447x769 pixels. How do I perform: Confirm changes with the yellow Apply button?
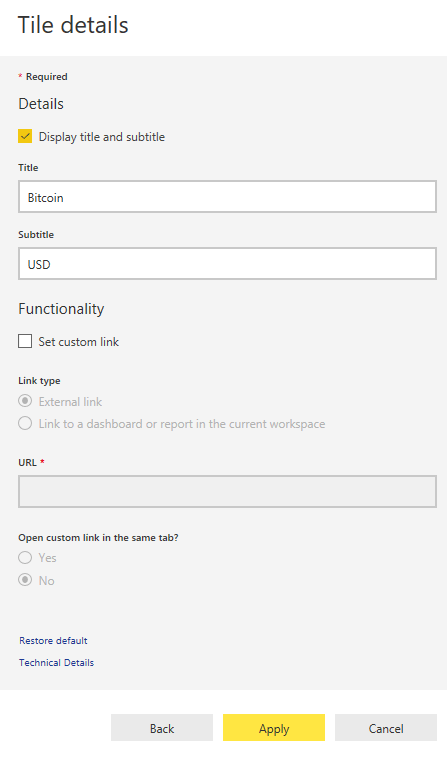coord(274,728)
